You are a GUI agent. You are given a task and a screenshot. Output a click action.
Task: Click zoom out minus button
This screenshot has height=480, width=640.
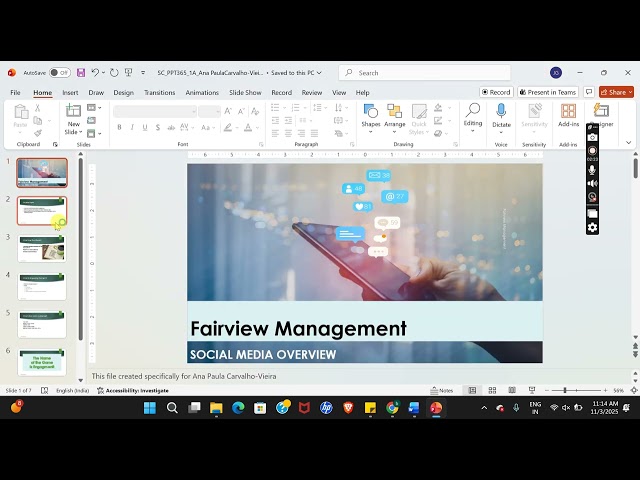tap(547, 391)
